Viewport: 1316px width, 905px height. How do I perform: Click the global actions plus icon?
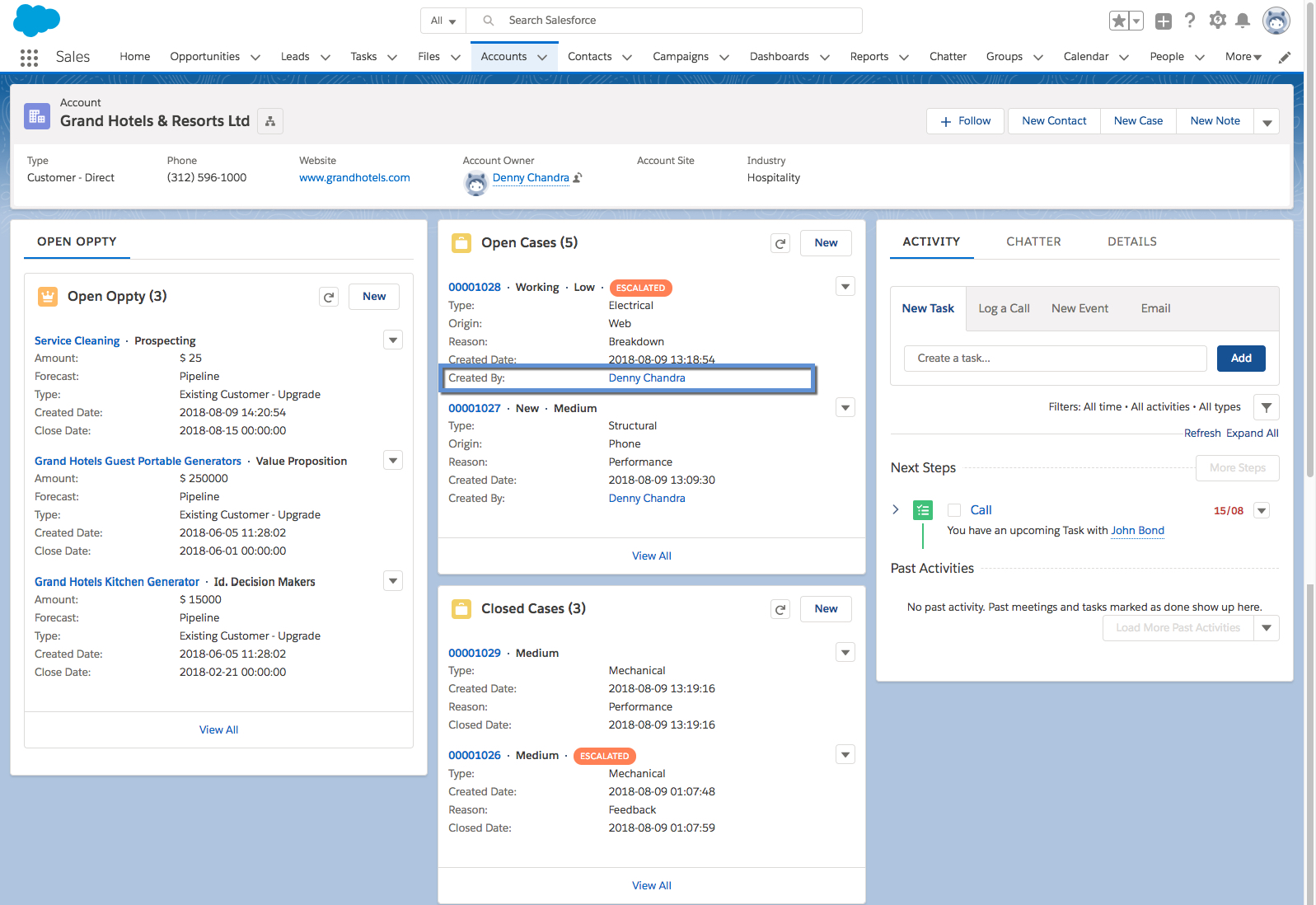[1163, 21]
